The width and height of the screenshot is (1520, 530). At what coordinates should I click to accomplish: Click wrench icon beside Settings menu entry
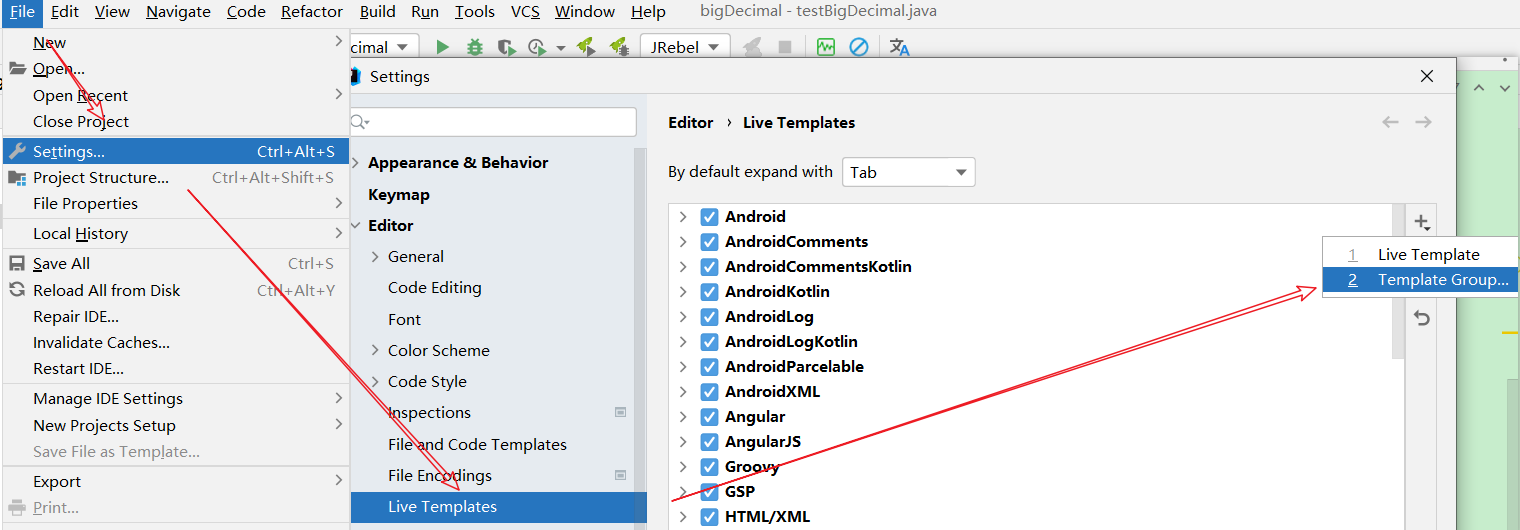click(17, 151)
